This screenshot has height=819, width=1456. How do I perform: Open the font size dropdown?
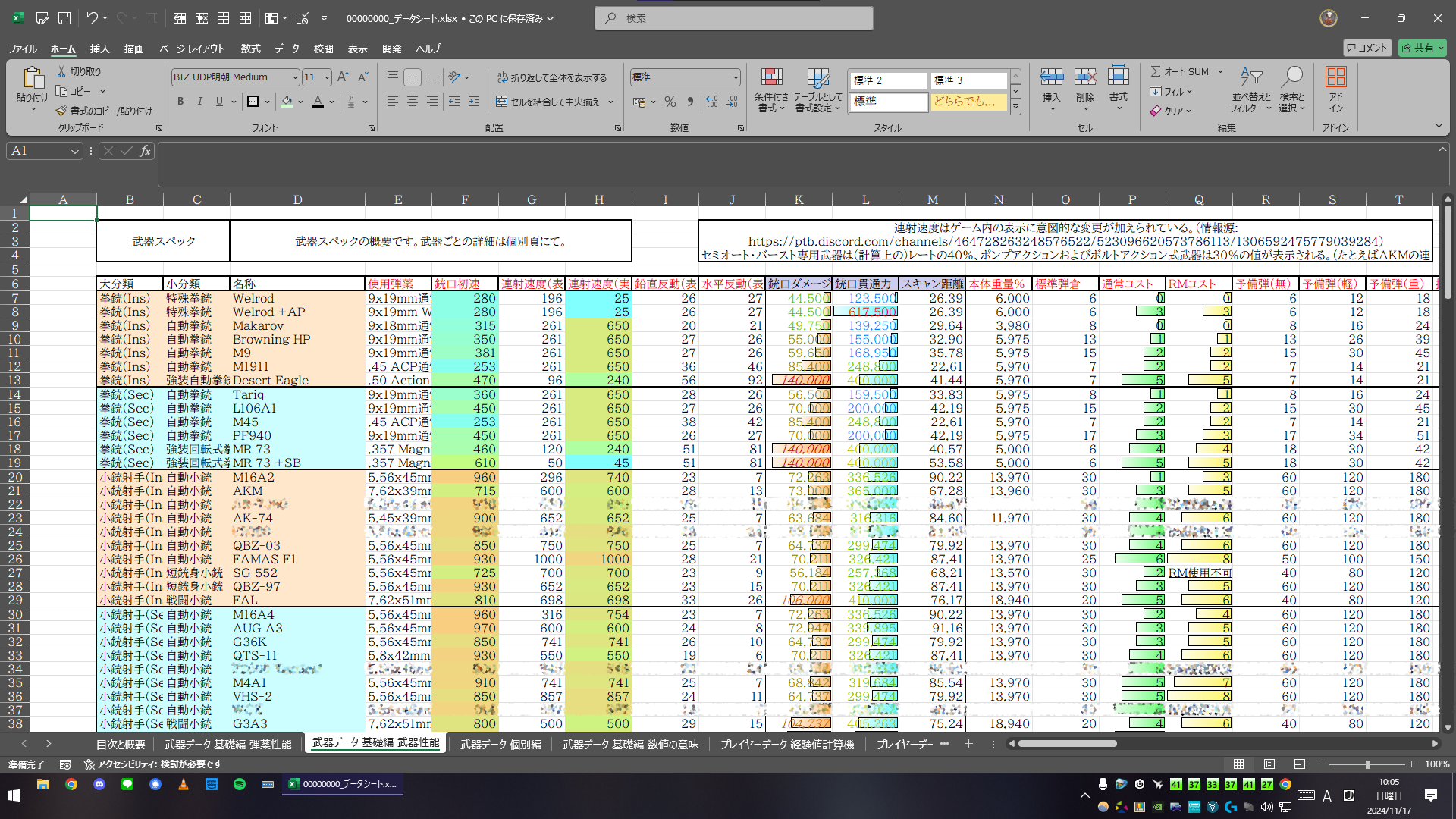[327, 77]
